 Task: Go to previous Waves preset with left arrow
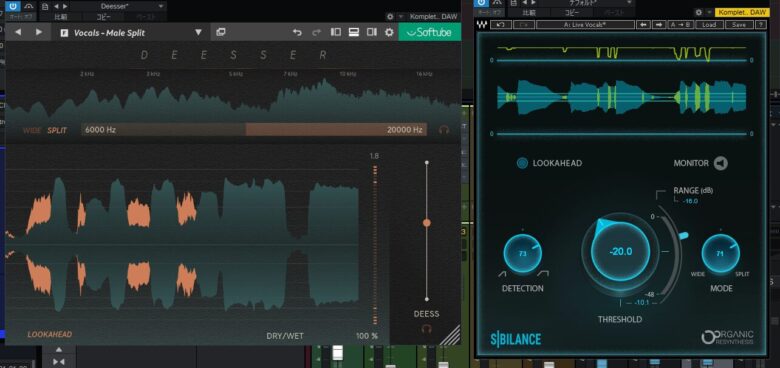tap(643, 24)
